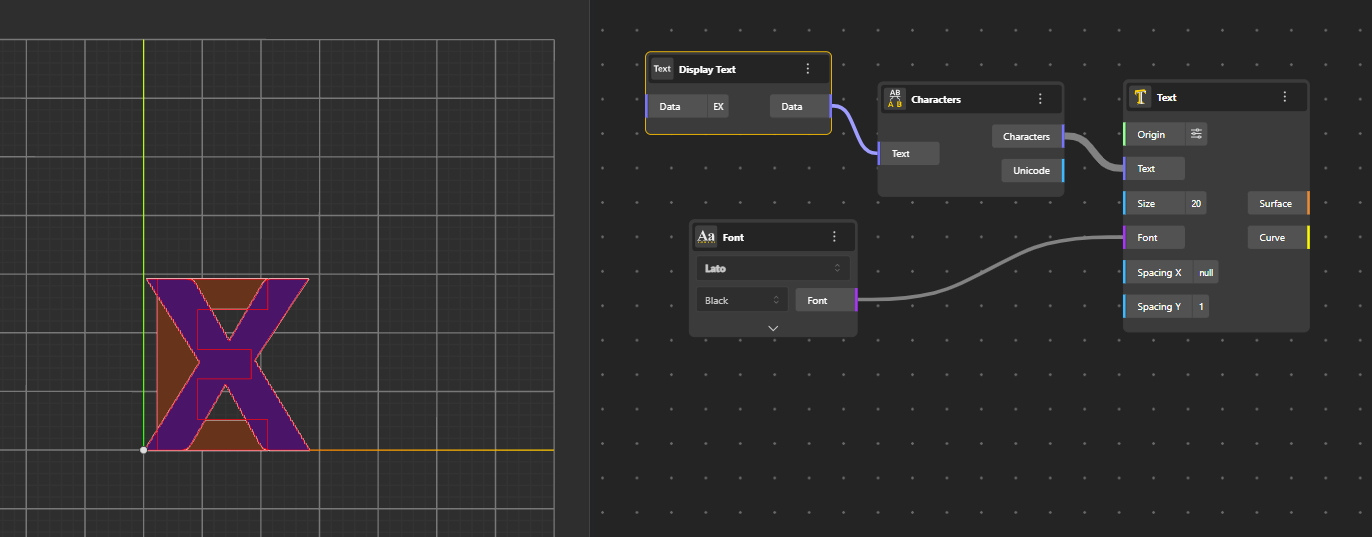This screenshot has height=537, width=1372.
Task: Click the EX value in Display Text
Action: [718, 106]
